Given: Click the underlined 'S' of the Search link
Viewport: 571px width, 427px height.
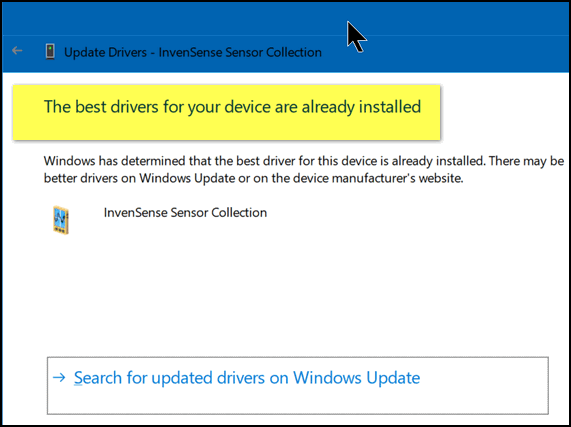Looking at the screenshot, I should 78,378.
